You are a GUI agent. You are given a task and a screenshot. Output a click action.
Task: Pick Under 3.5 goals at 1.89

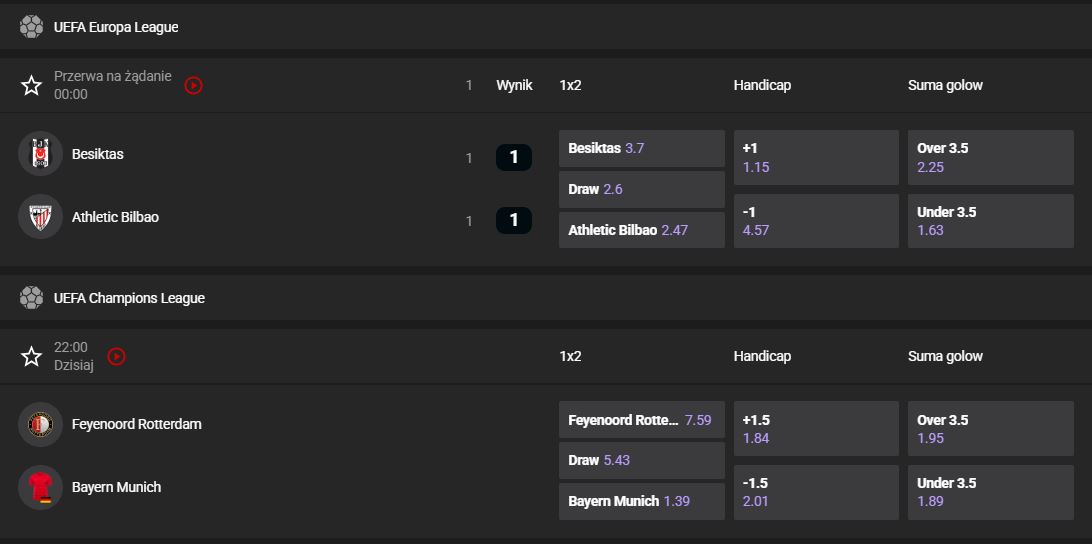[989, 492]
